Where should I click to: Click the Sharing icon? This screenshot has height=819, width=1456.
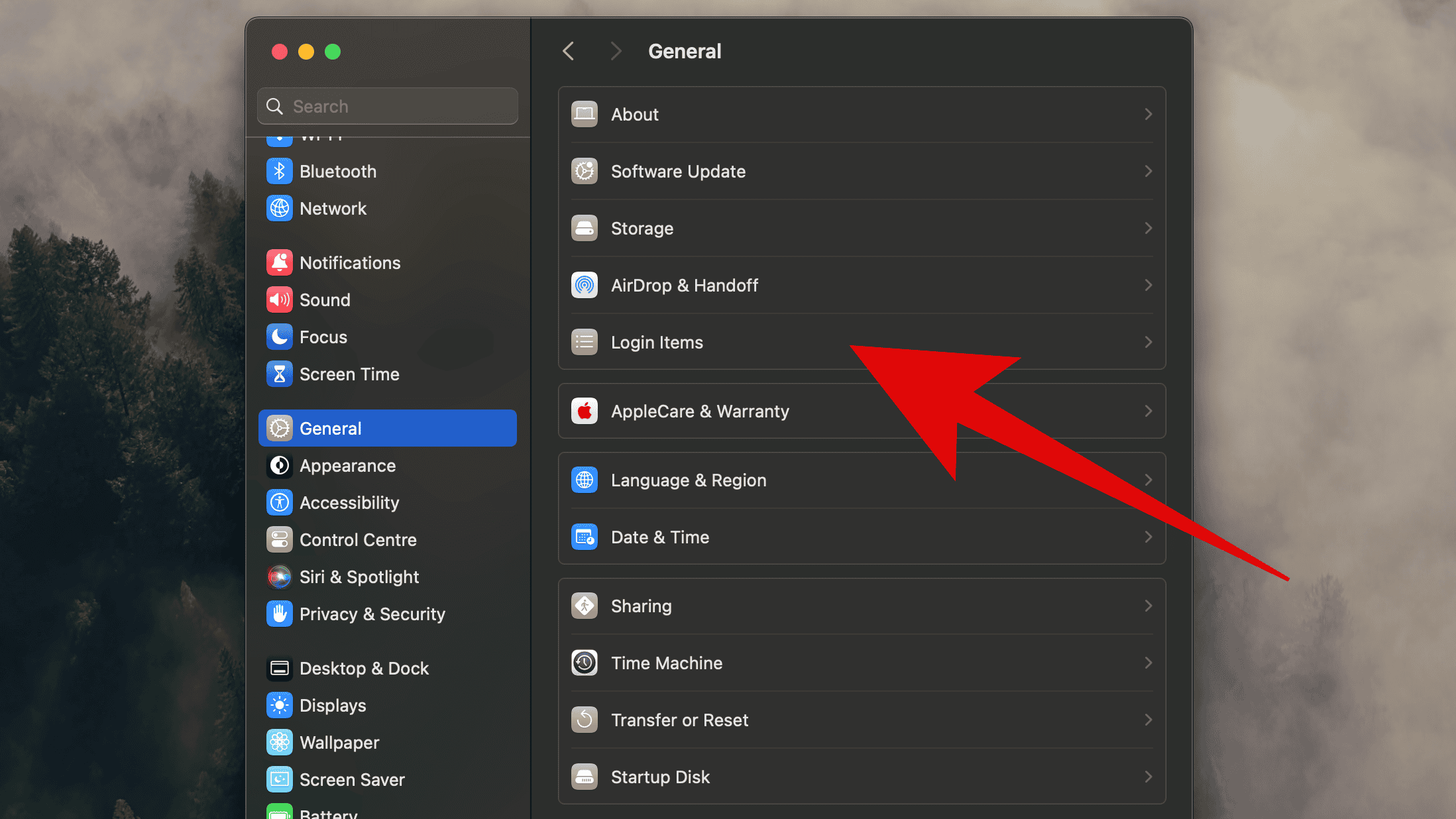click(x=584, y=606)
